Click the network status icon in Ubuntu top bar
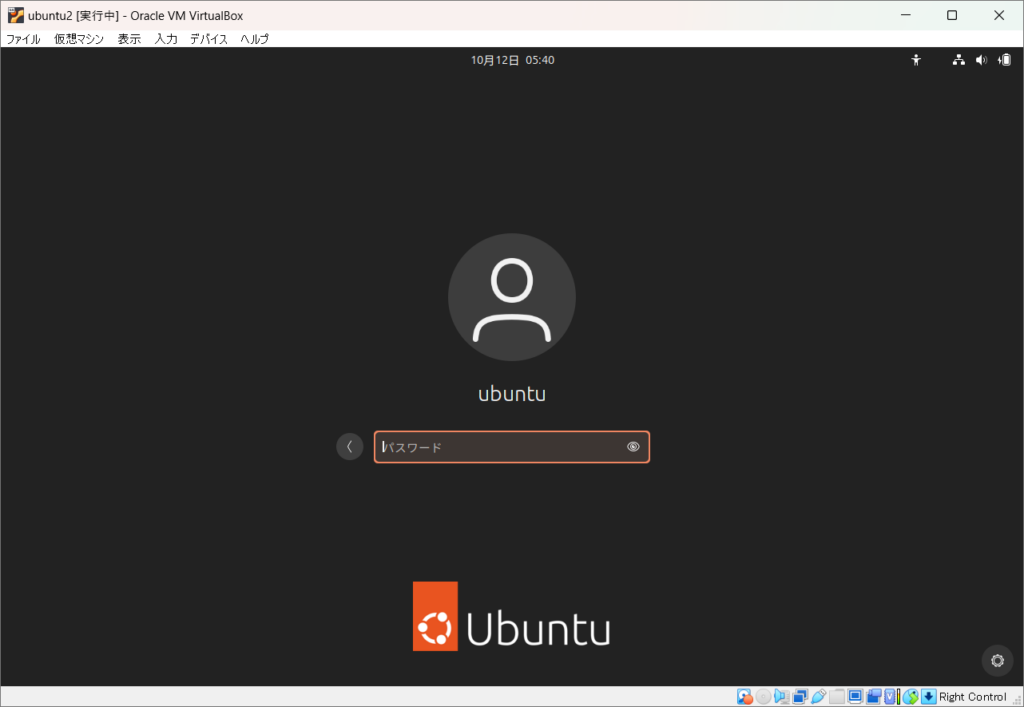The height and width of the screenshot is (707, 1024). pyautogui.click(x=958, y=60)
